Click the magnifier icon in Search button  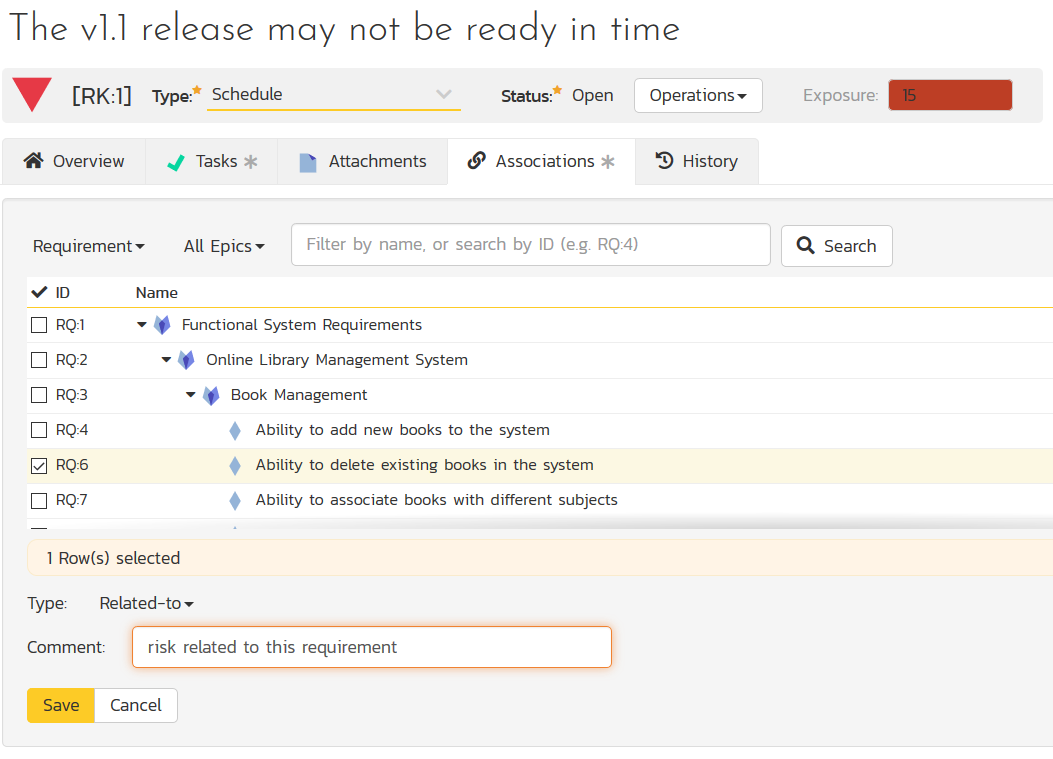tap(804, 246)
